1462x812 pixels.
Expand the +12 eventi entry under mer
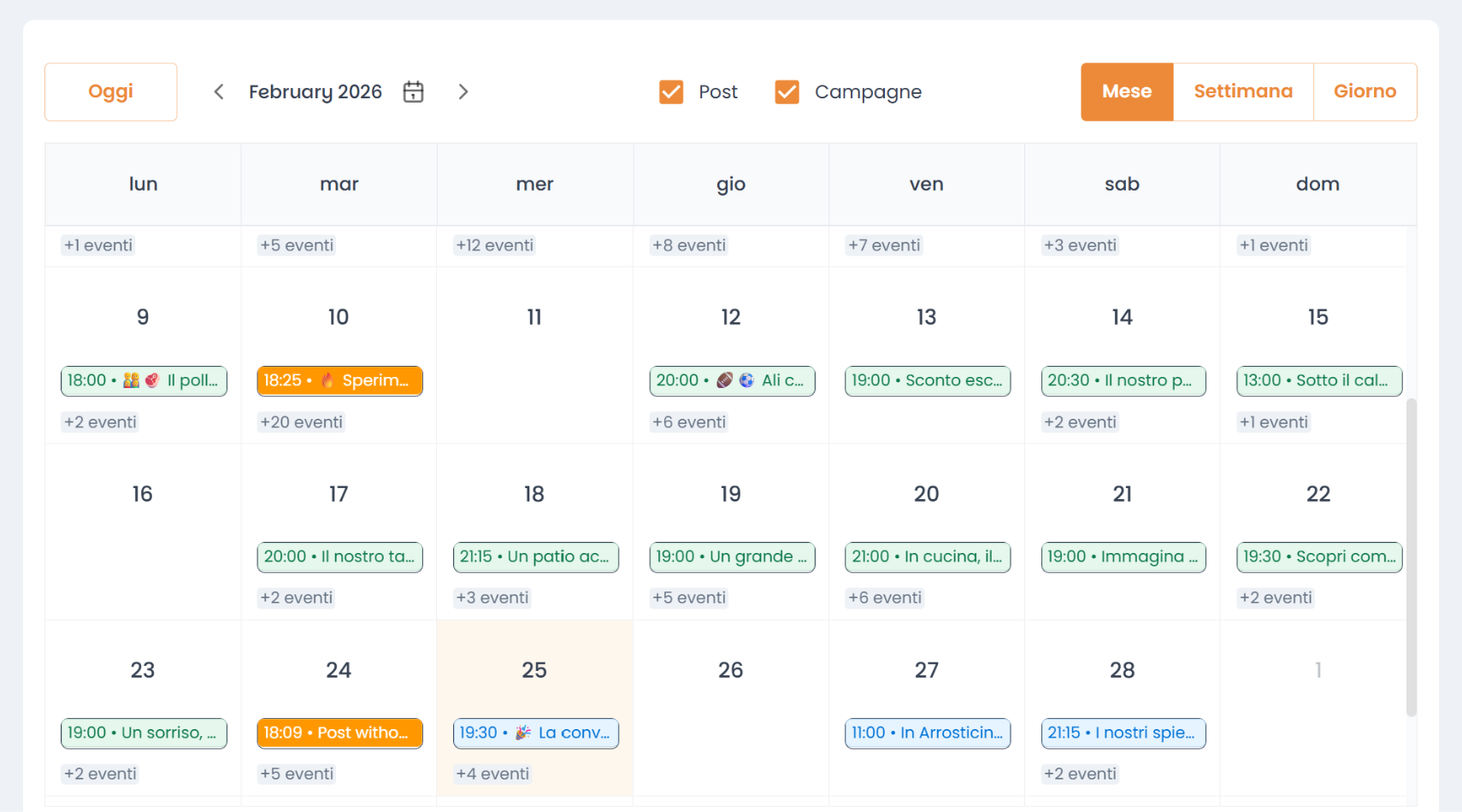click(494, 245)
